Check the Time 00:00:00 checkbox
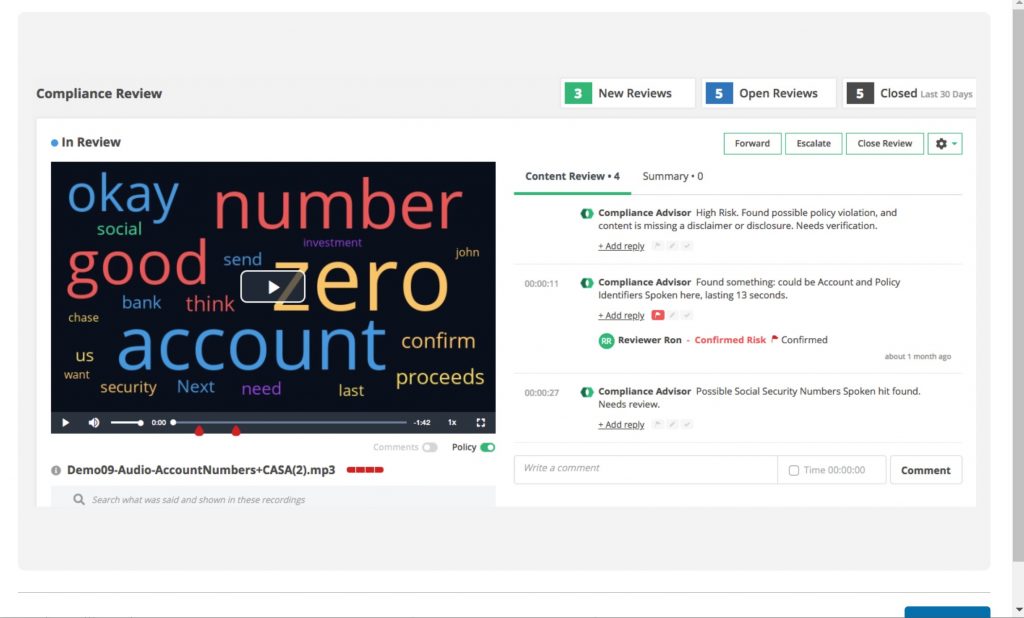 (793, 470)
